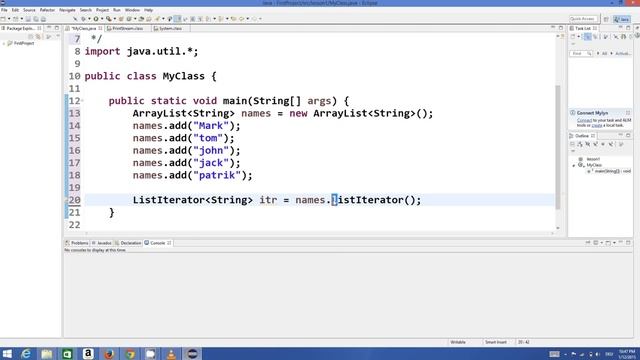Select the Console tab
Viewport: 640px width, 360px height.
click(x=158, y=243)
